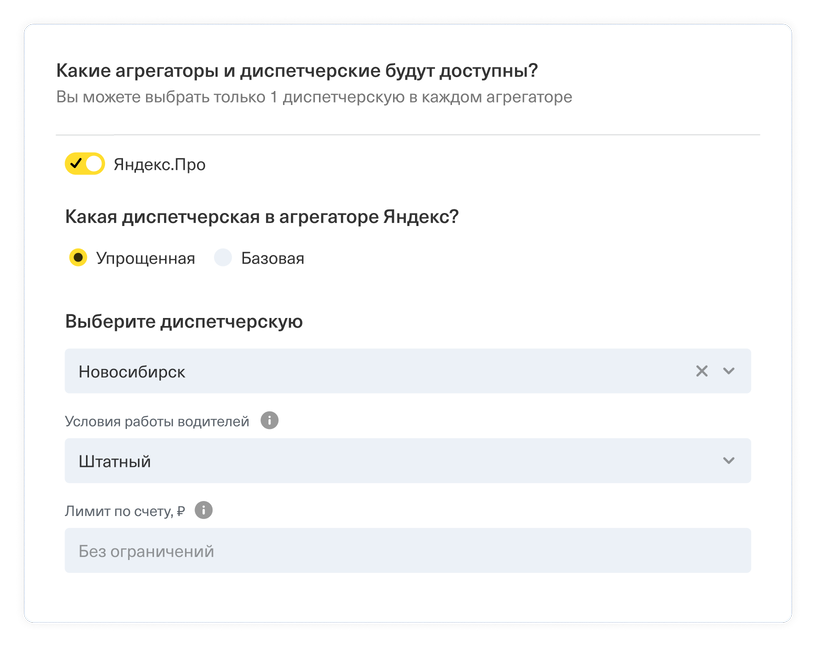Toggle the Яндекс.Про switch off
816x647 pixels.
(85, 164)
